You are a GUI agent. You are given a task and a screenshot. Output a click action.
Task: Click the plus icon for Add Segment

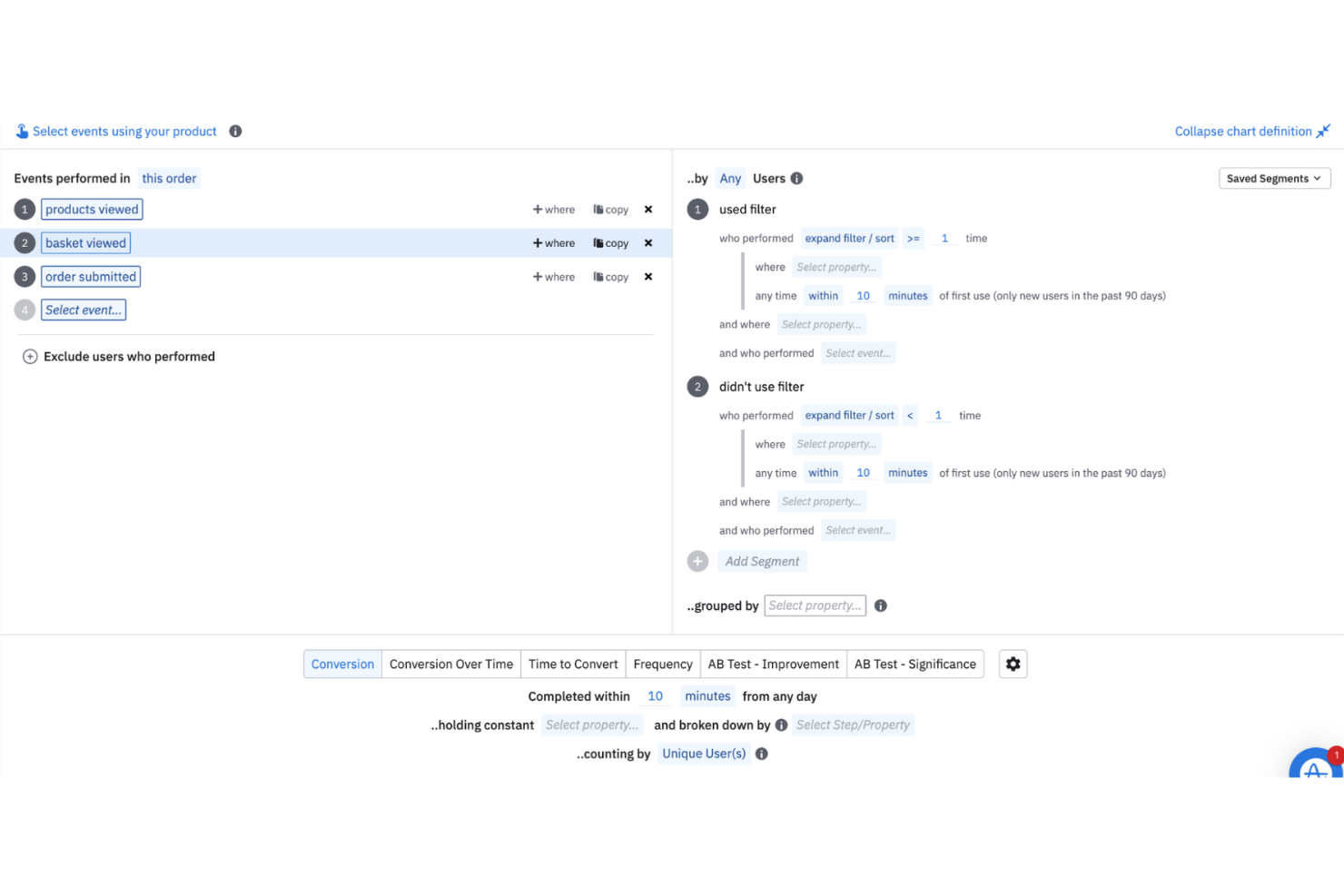[x=697, y=561]
